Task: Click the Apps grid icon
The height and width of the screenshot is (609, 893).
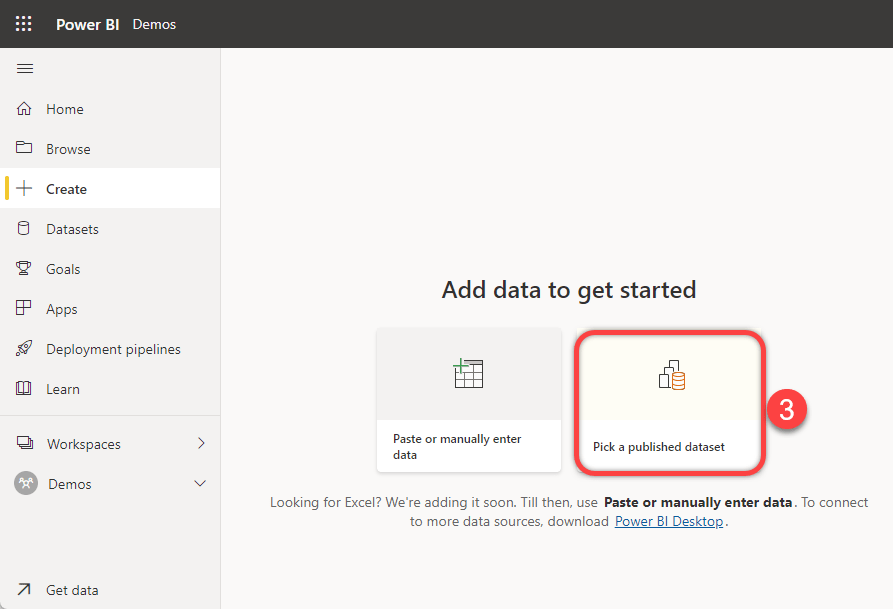Action: (x=24, y=308)
